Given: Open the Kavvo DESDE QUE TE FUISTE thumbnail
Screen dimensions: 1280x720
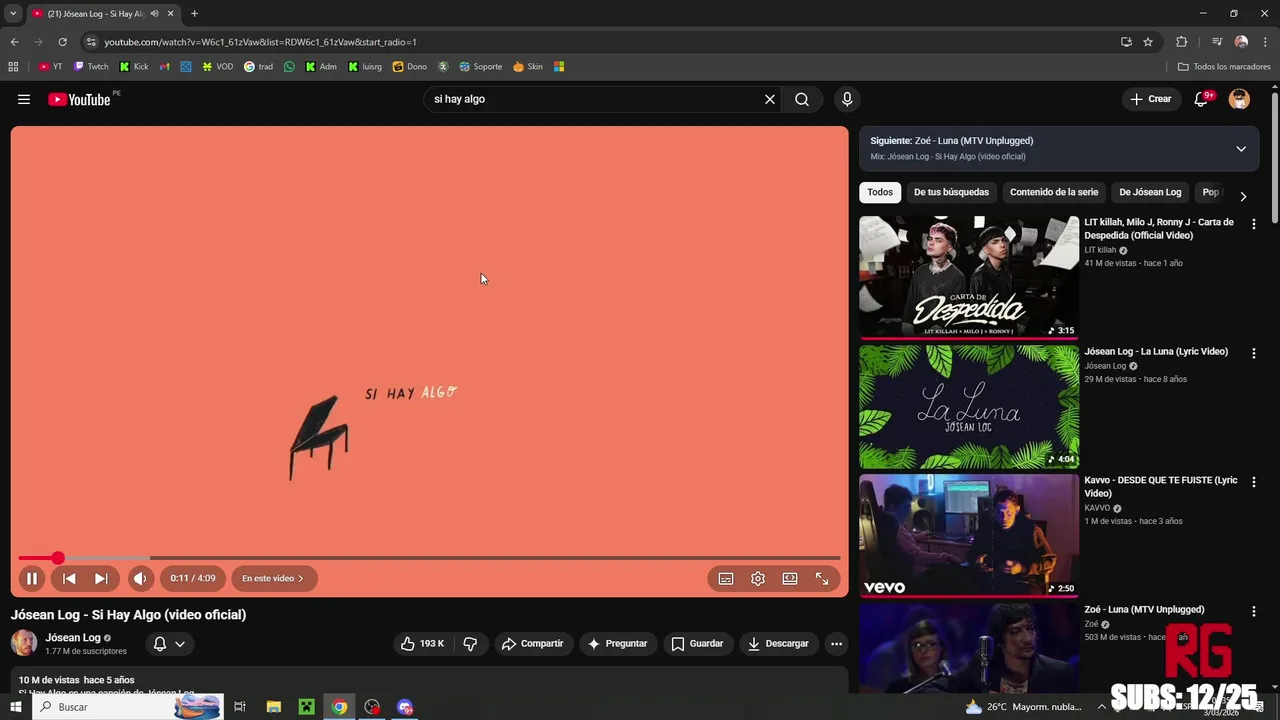Looking at the screenshot, I should click(x=969, y=536).
